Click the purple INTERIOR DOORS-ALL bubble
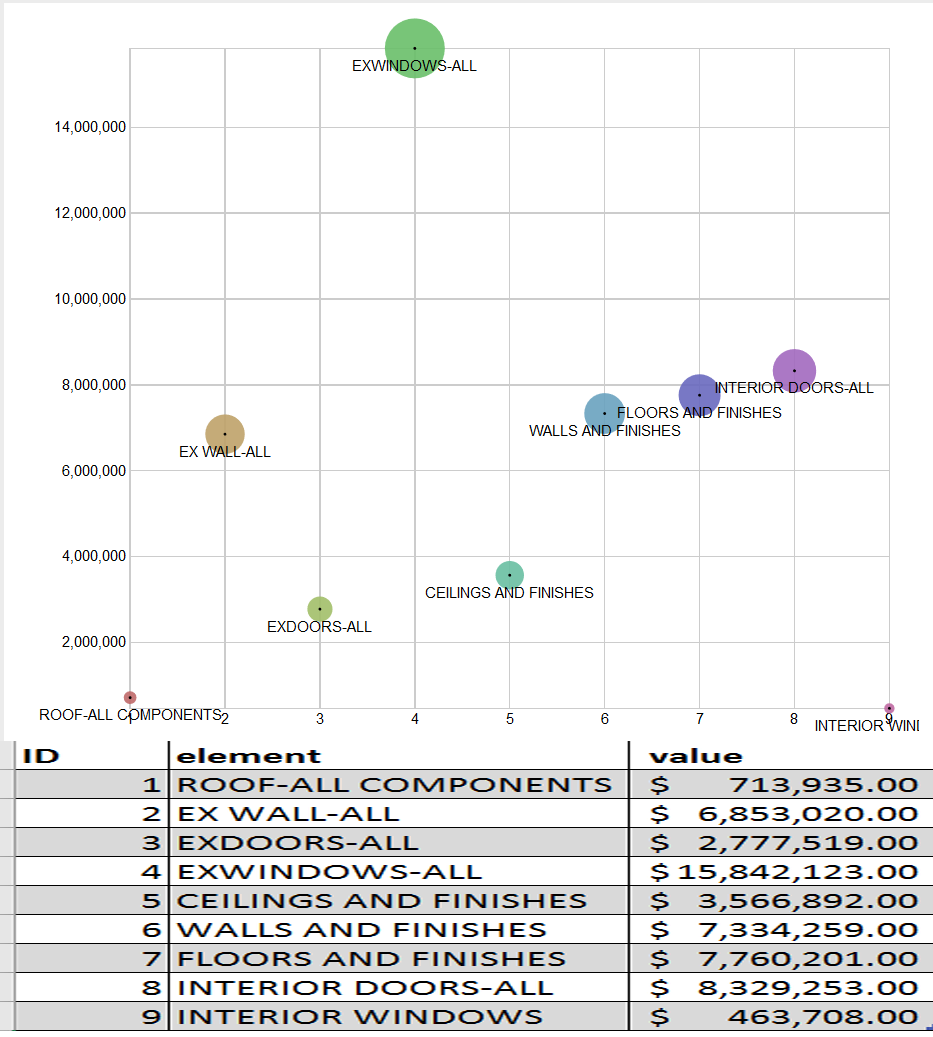Image resolution: width=933 pixels, height=1037 pixels. point(794,370)
